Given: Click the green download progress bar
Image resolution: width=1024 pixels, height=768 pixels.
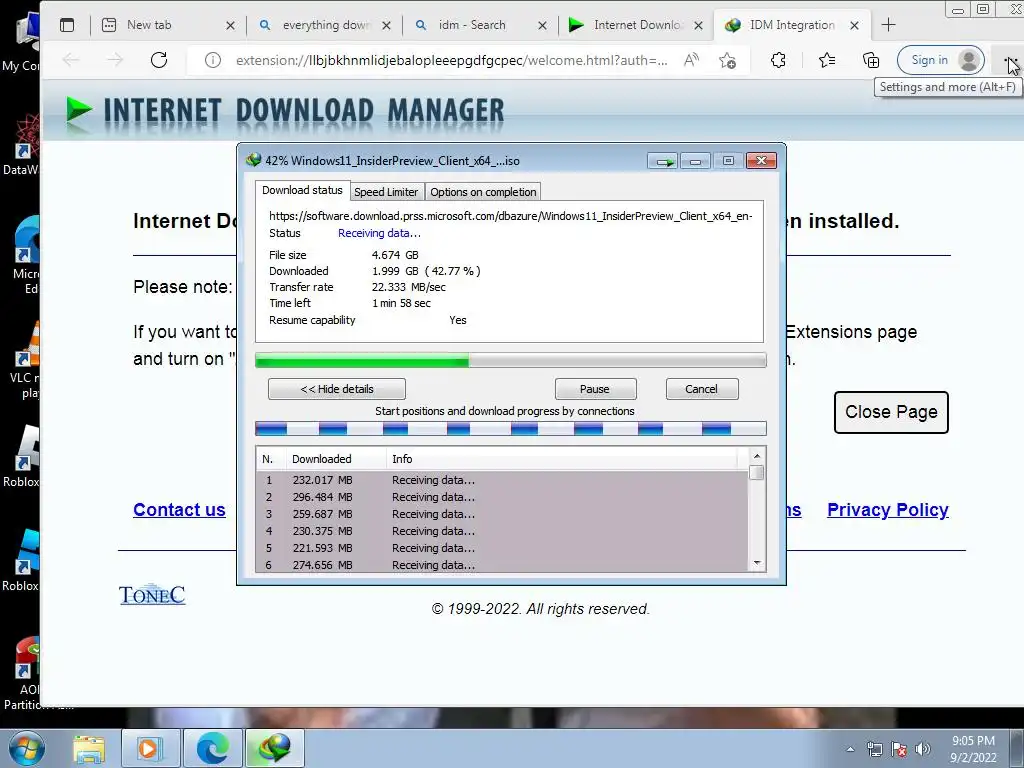Looking at the screenshot, I should (510, 360).
